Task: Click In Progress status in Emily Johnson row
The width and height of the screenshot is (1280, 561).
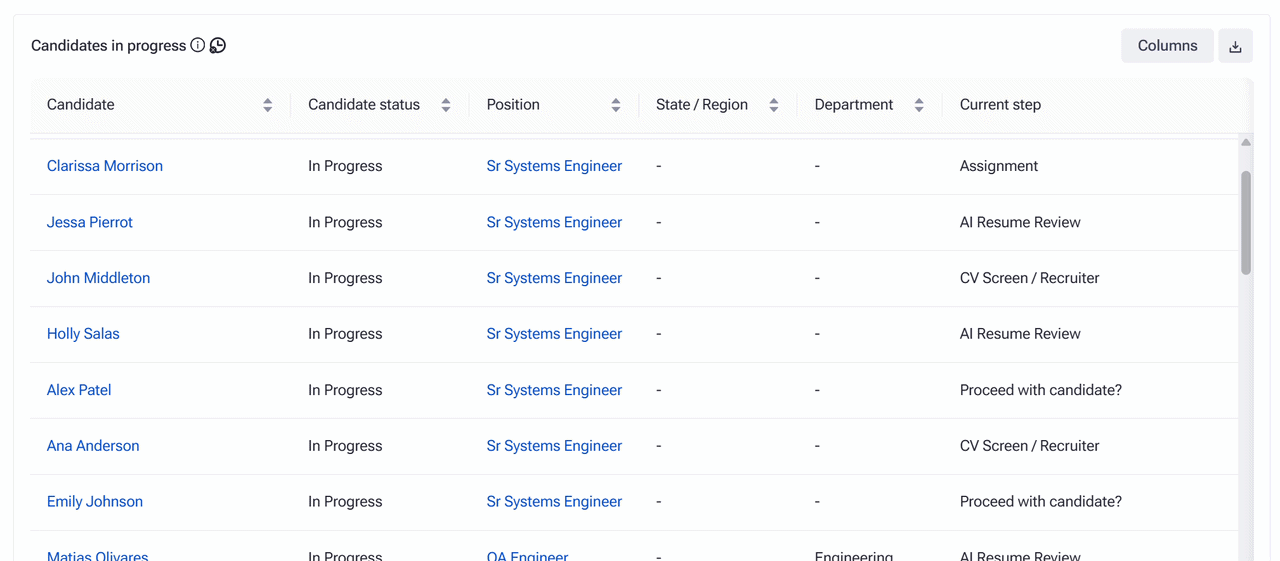Action: point(345,502)
